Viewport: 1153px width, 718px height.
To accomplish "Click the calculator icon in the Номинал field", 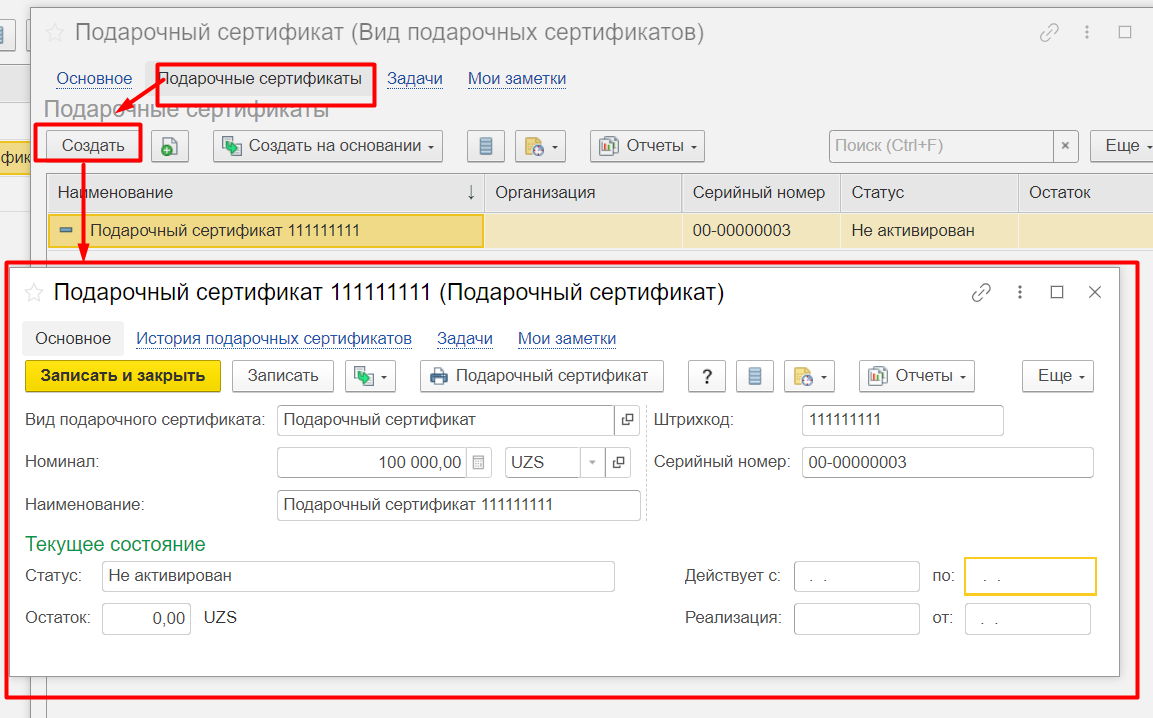I will [x=480, y=462].
